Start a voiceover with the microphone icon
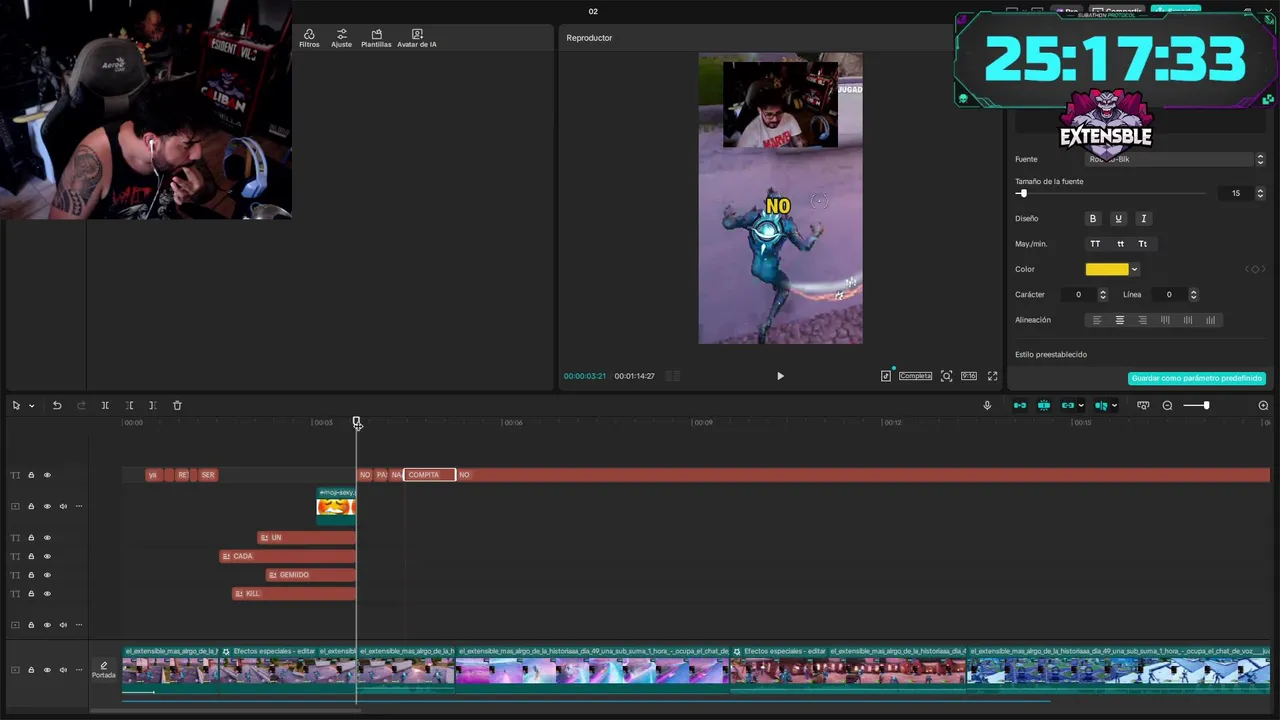The height and width of the screenshot is (720, 1280). 987,405
